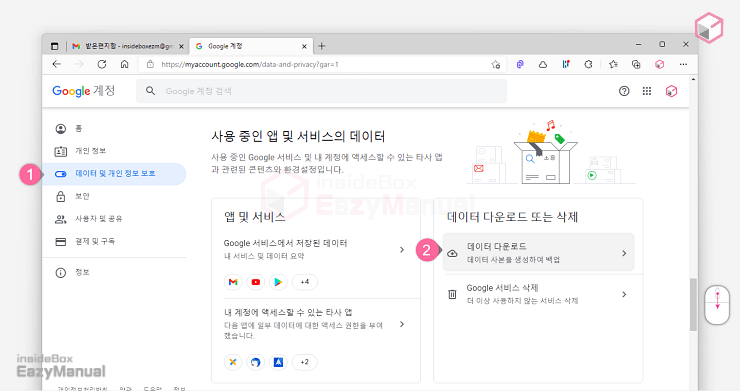
Task: Click the blue A third-party app icon
Action: click(x=278, y=362)
